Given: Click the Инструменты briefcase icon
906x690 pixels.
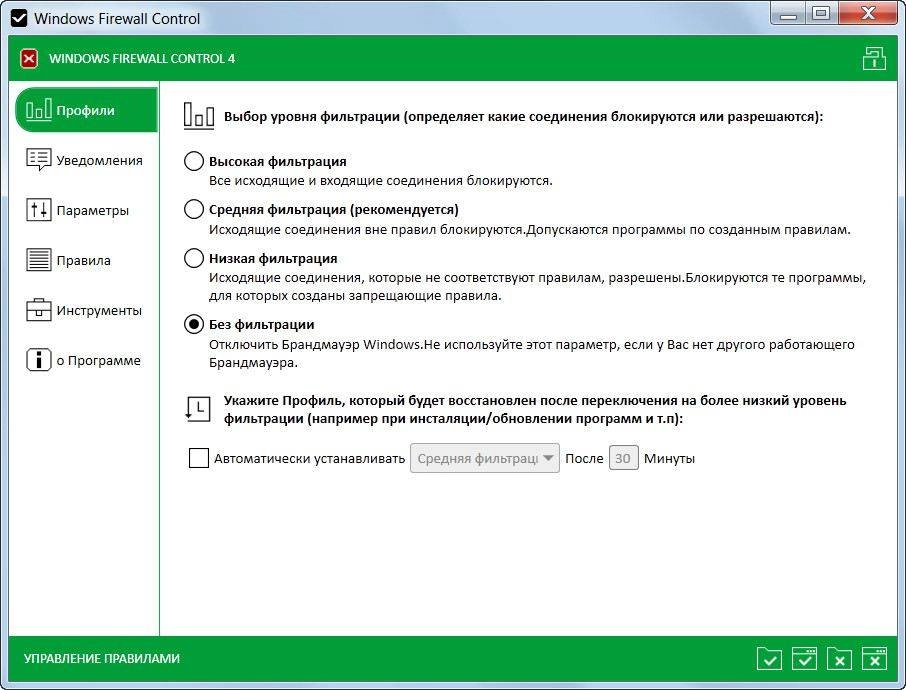Looking at the screenshot, I should tap(39, 310).
